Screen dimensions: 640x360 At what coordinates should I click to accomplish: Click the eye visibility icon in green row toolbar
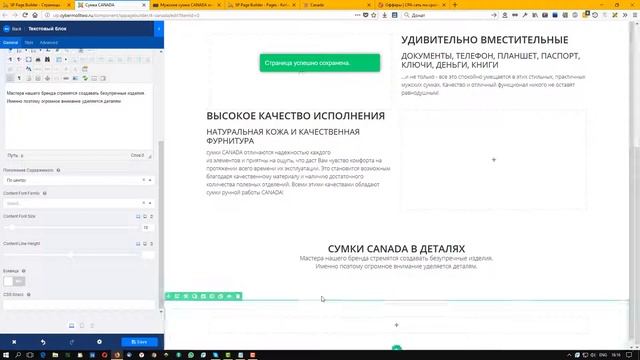pos(229,296)
